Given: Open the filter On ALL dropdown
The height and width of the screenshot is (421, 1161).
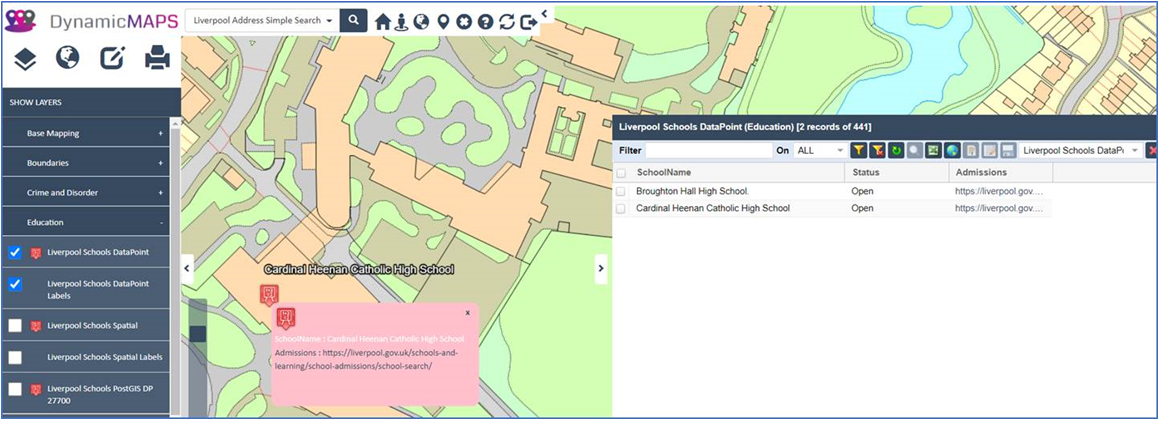Looking at the screenshot, I should 820,150.
